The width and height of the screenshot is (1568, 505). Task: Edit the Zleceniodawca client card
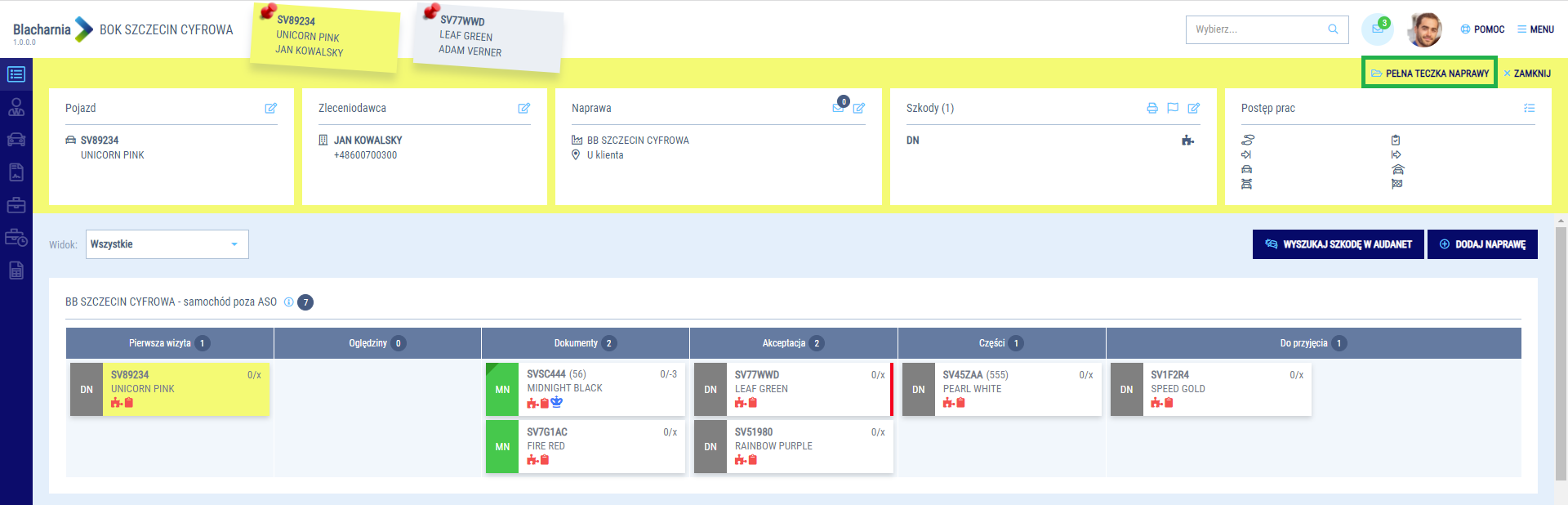pyautogui.click(x=523, y=108)
